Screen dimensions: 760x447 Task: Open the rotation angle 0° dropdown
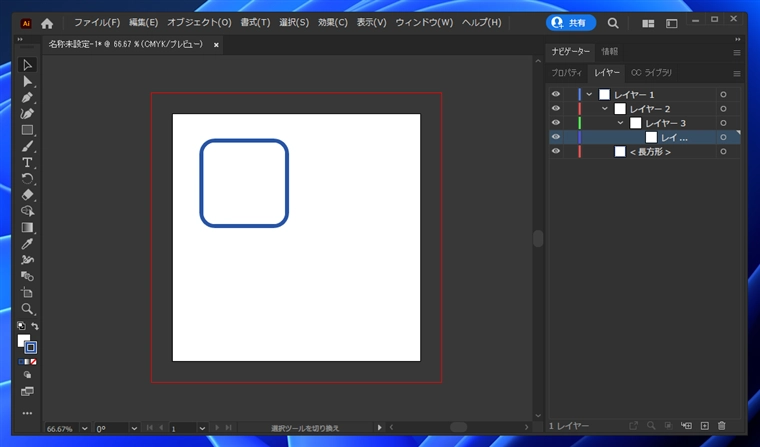point(134,429)
